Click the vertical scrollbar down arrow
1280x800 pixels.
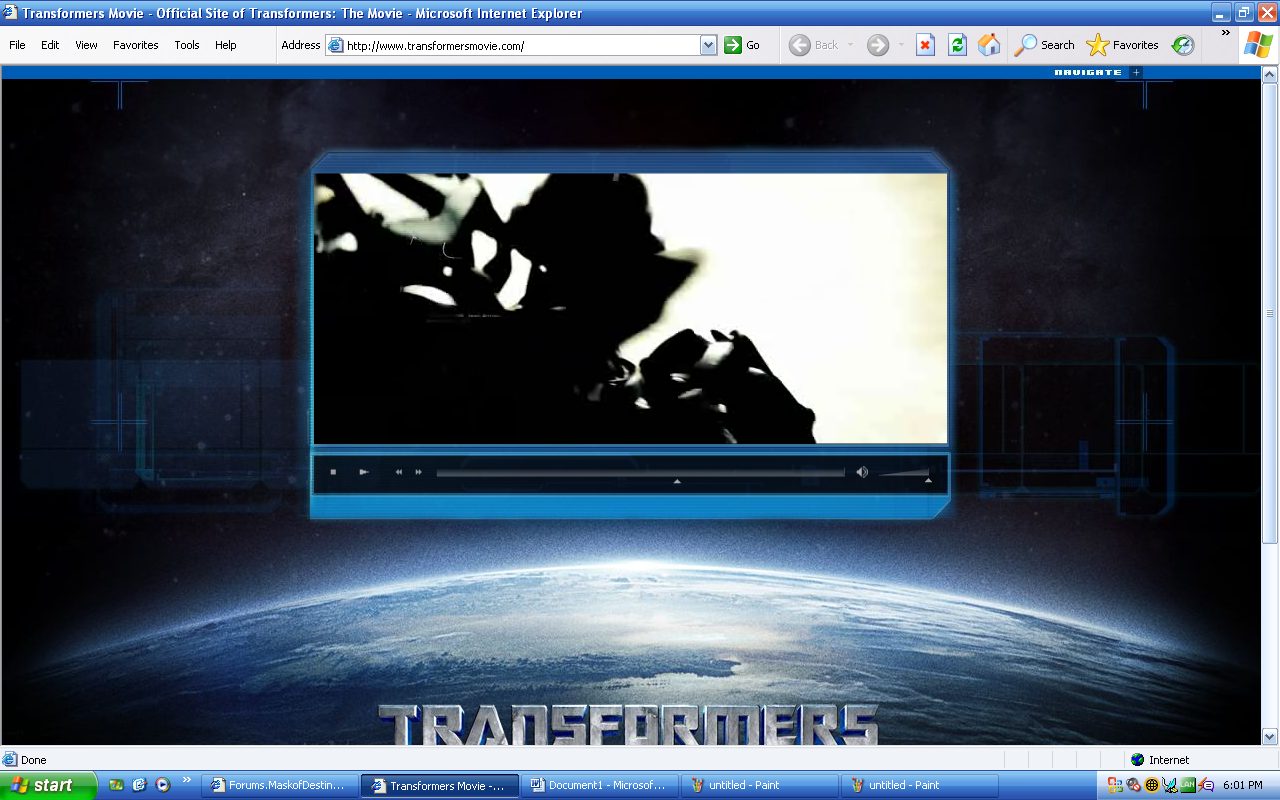tap(1271, 736)
